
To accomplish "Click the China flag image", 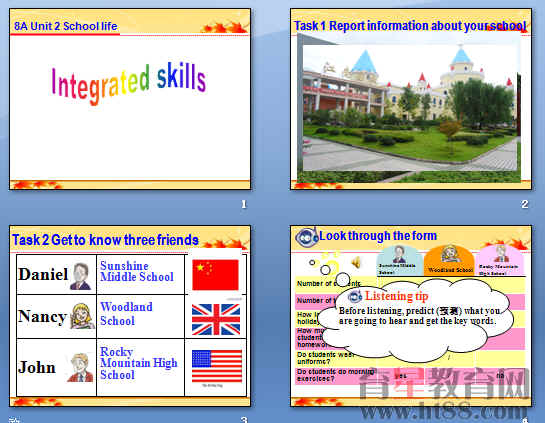I will click(215, 275).
